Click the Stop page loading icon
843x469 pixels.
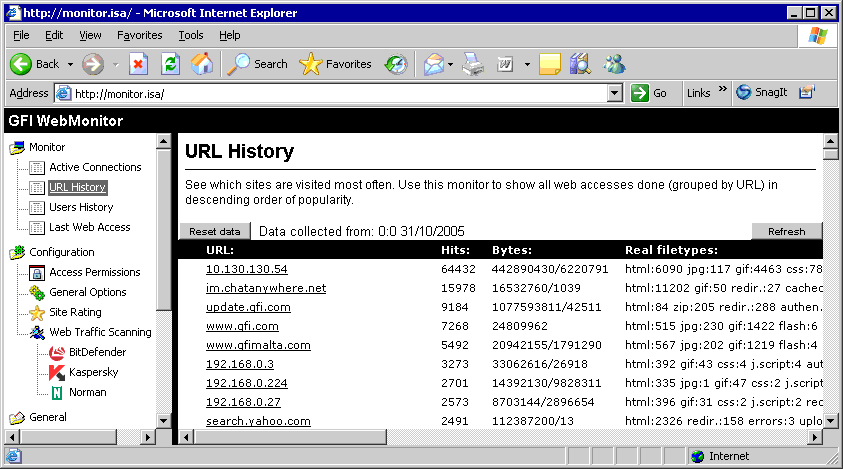(x=138, y=64)
